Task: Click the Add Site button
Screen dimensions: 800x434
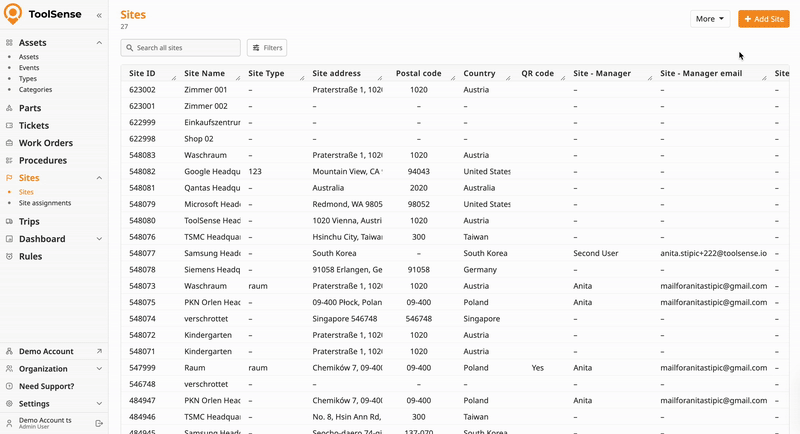Action: pyautogui.click(x=764, y=19)
